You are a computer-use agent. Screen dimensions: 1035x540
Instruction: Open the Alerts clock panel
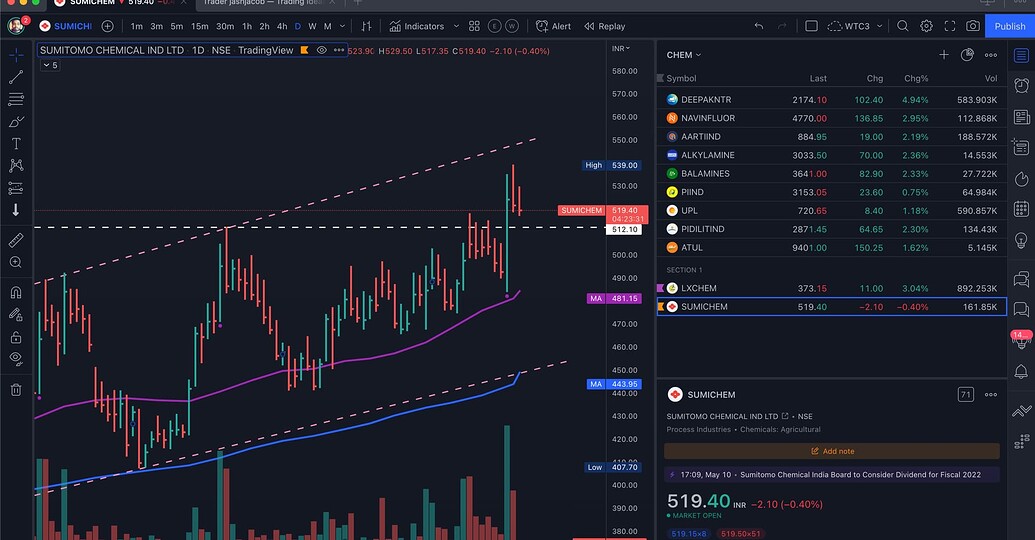pos(1021,85)
